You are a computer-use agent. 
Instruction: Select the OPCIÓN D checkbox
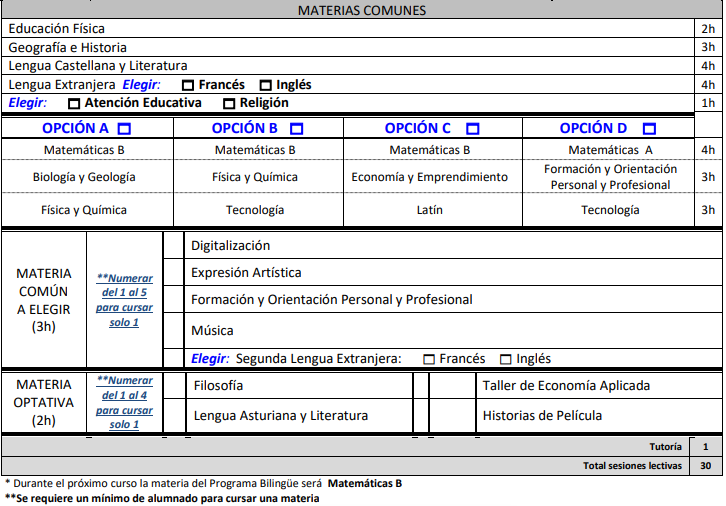tap(649, 129)
